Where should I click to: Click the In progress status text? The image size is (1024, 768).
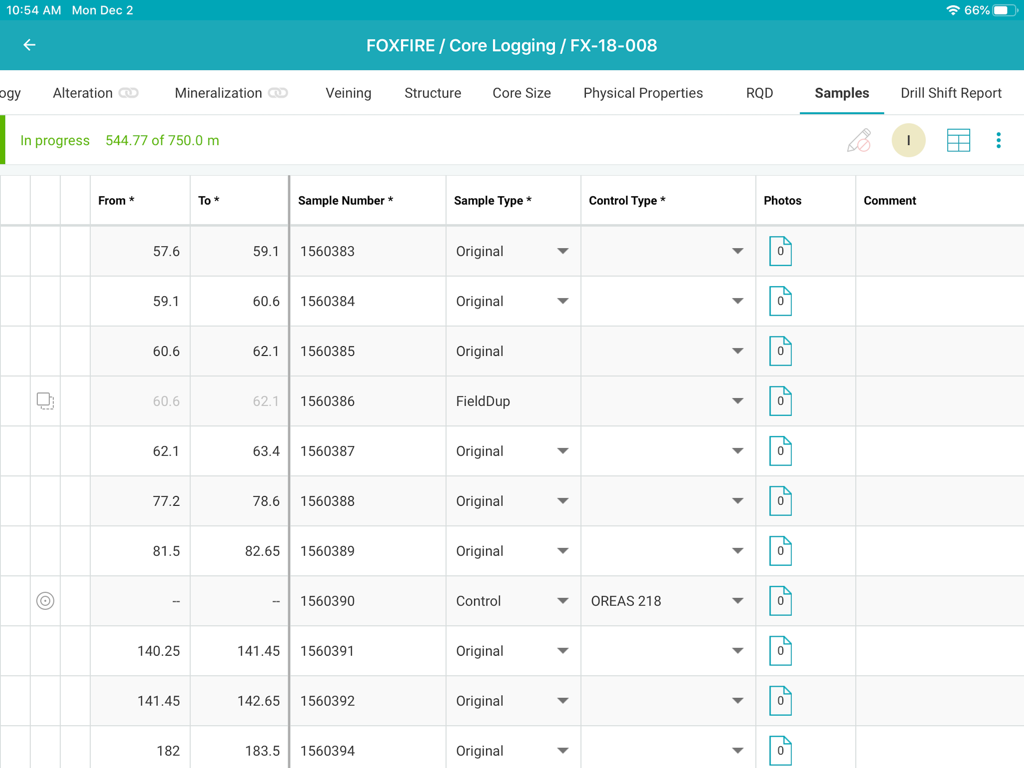coord(55,140)
